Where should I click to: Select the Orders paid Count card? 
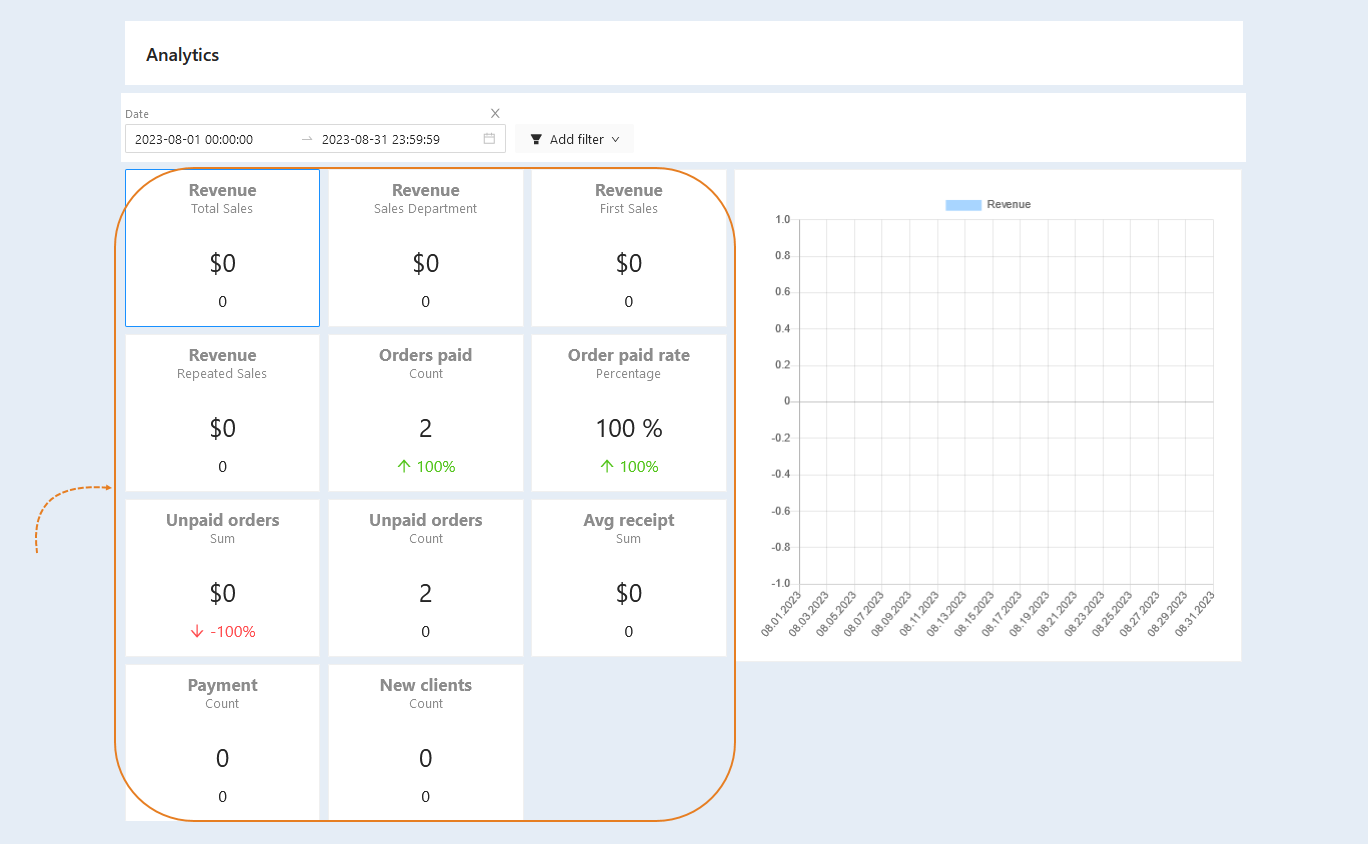click(x=426, y=413)
